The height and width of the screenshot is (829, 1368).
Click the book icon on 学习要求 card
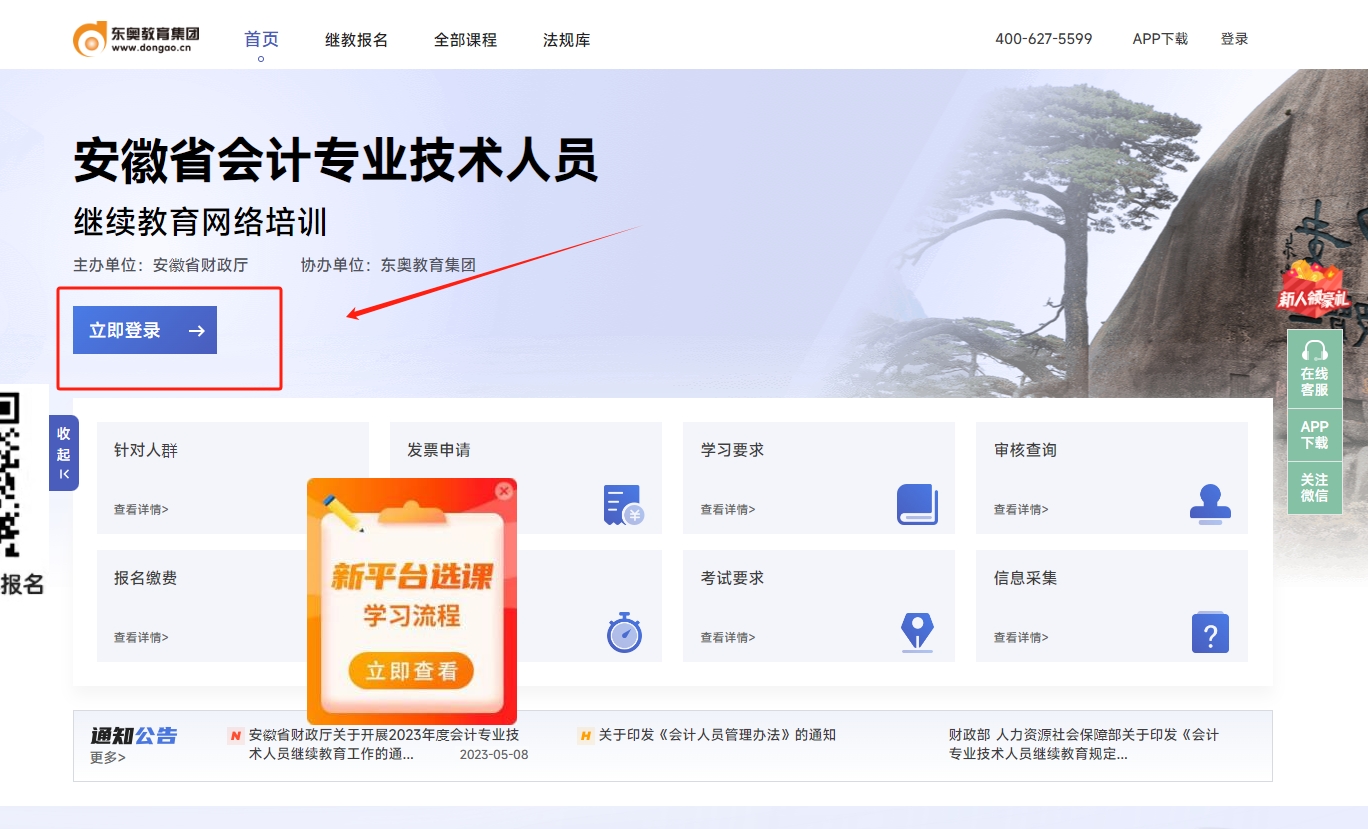[915, 505]
